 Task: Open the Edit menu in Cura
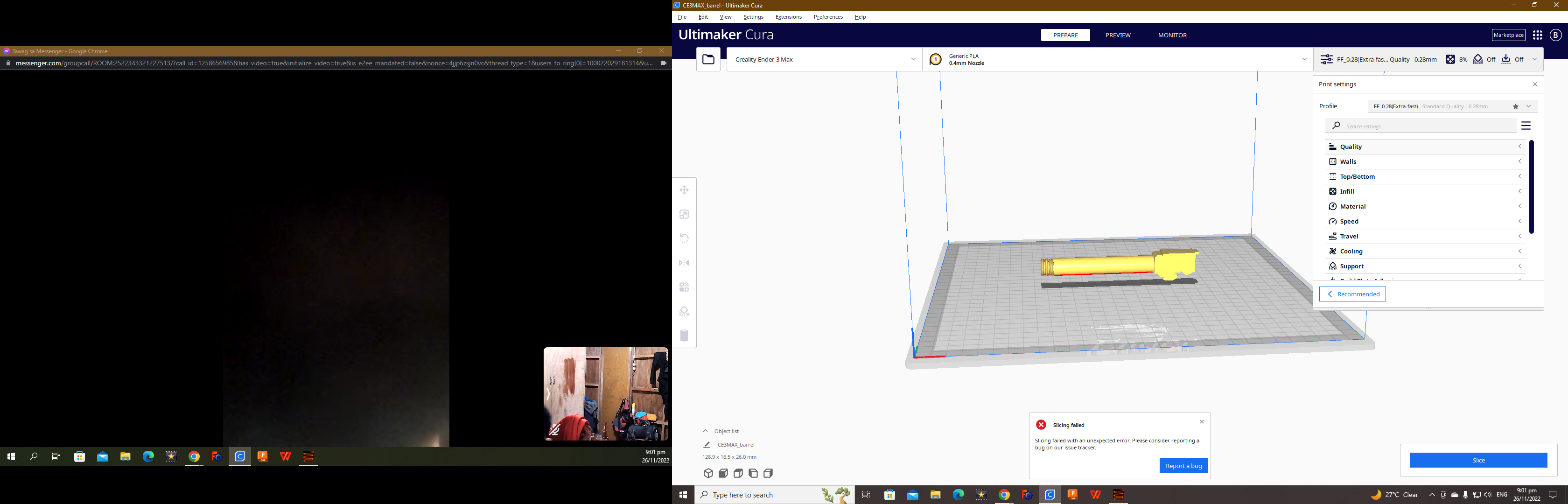[703, 17]
